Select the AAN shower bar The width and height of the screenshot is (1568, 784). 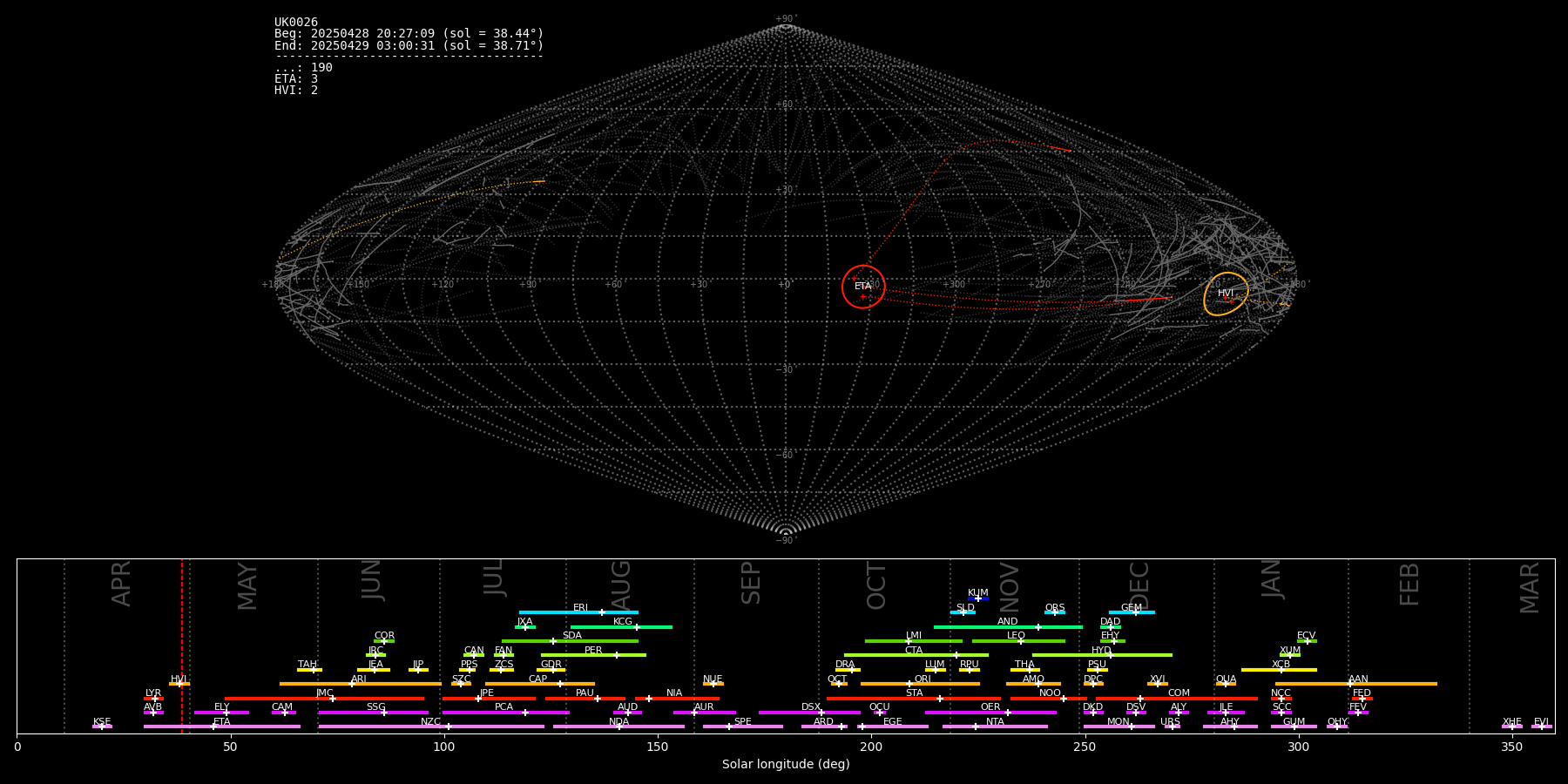(x=1356, y=684)
